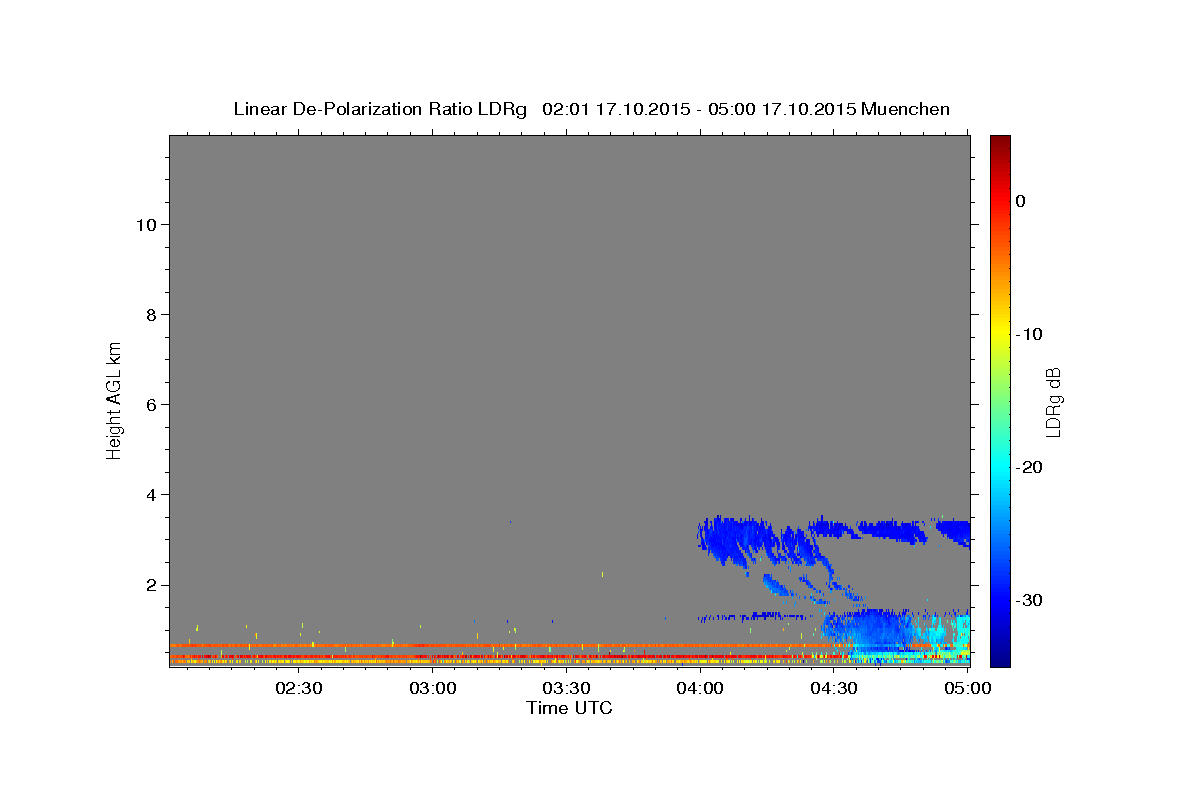Click the 04:30 time tick label

(834, 688)
